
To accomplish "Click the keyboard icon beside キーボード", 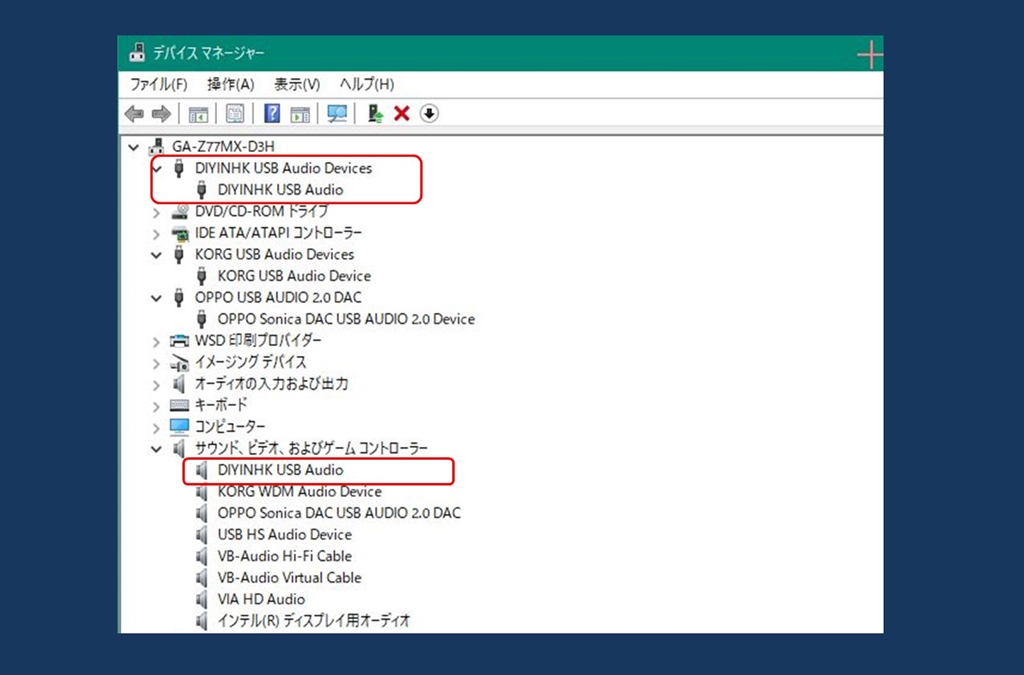I will [x=180, y=405].
